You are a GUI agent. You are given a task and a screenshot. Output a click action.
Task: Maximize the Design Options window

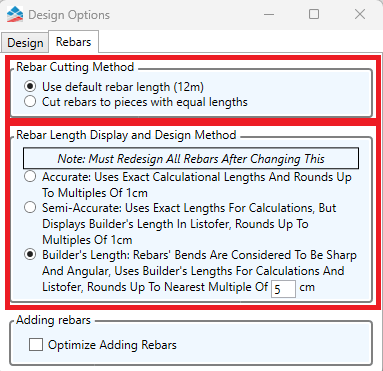(x=314, y=14)
